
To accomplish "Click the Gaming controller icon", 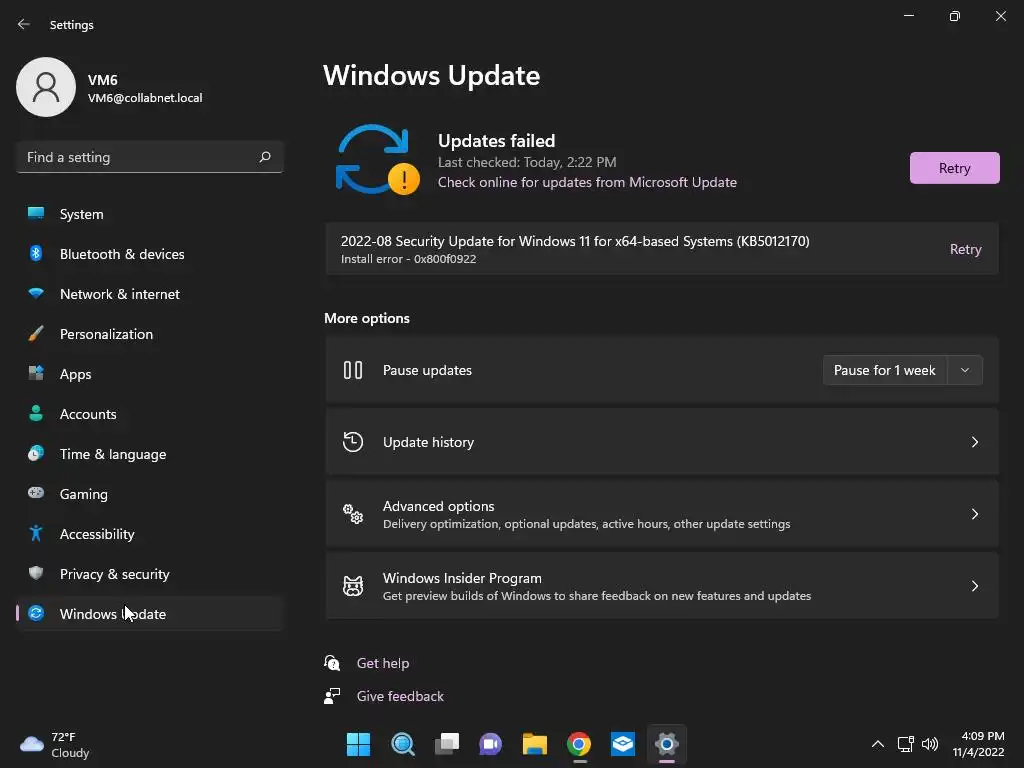I will coord(36,492).
